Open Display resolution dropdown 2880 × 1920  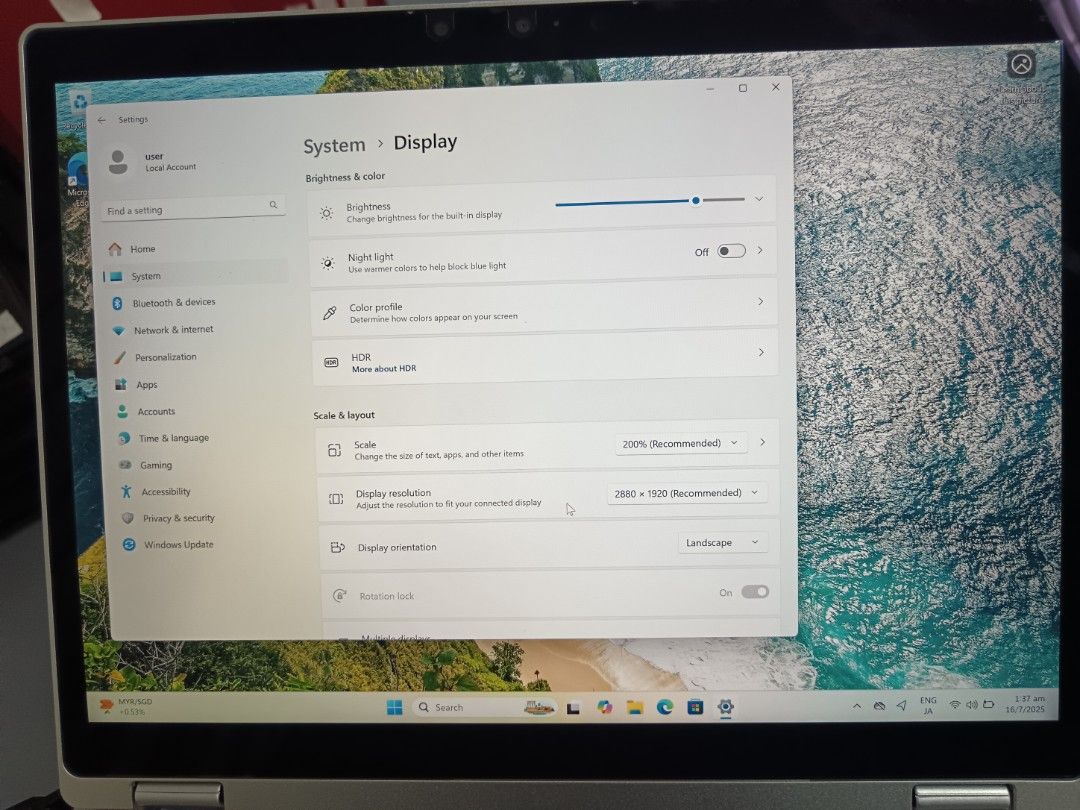687,493
